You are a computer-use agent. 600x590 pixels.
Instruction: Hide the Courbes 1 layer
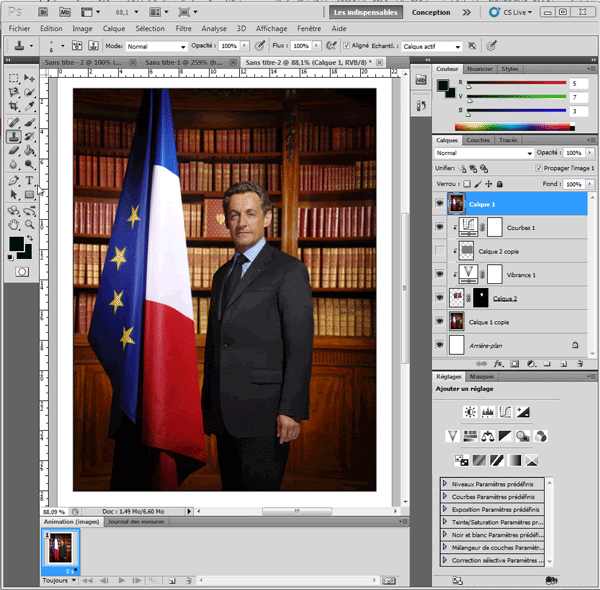pyautogui.click(x=440, y=227)
